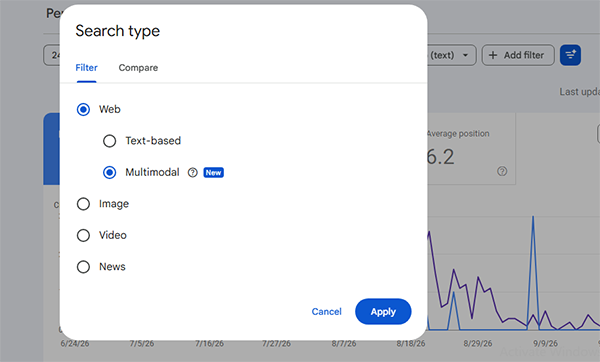Click the Search type dialog title
Image resolution: width=600 pixels, height=362 pixels.
[117, 31]
